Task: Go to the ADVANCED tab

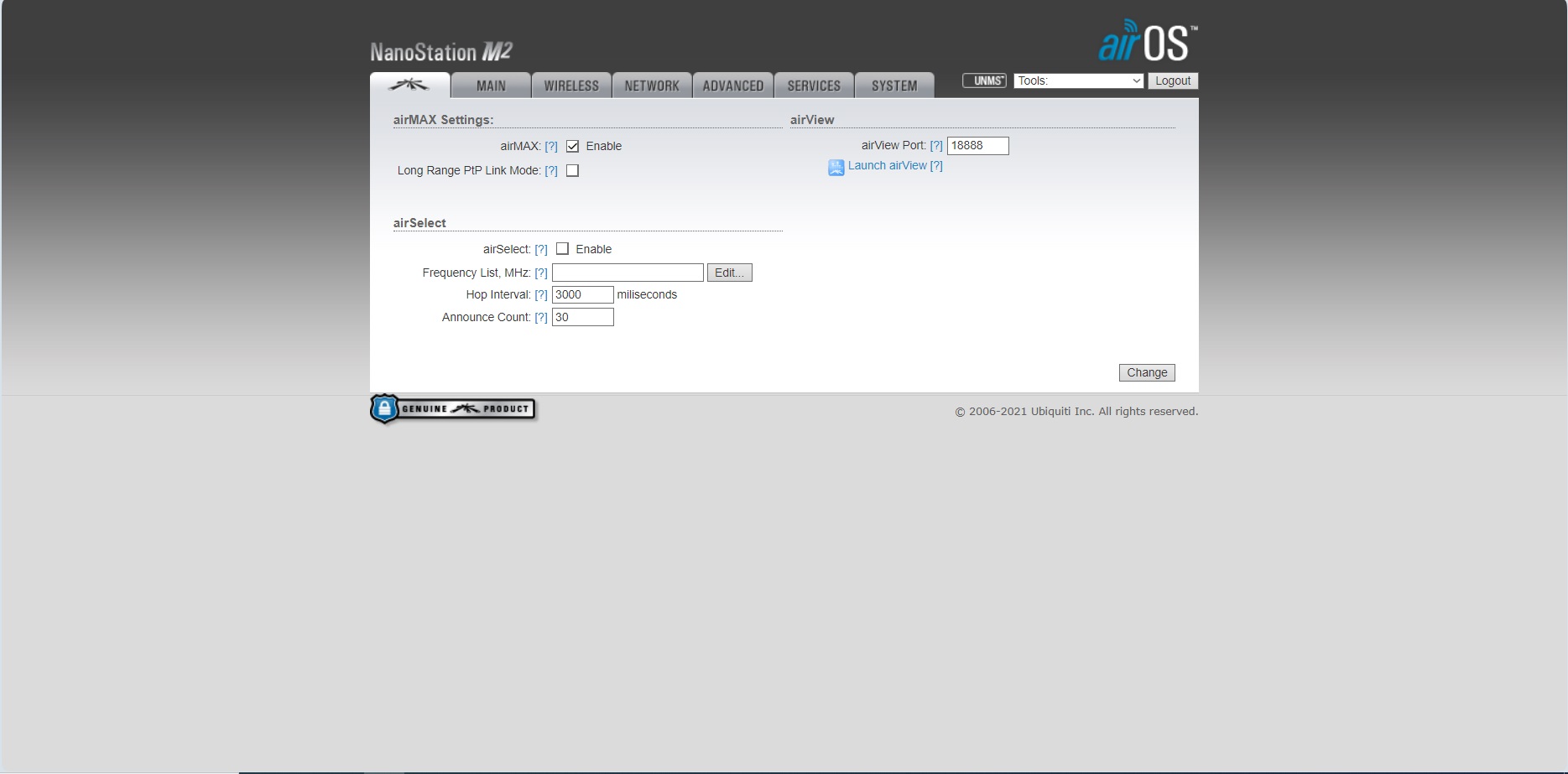Action: pyautogui.click(x=732, y=86)
